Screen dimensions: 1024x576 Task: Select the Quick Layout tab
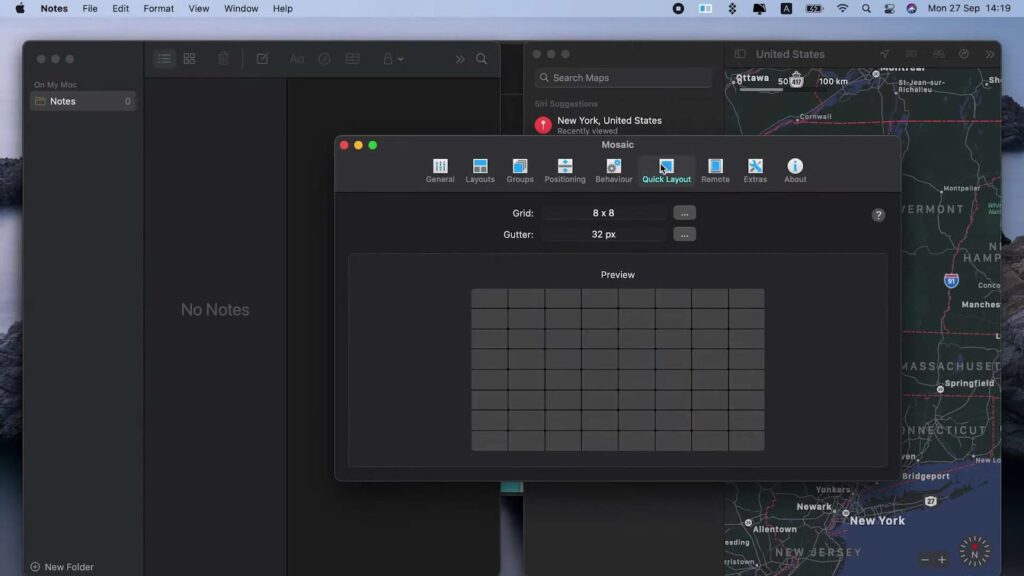tap(666, 170)
